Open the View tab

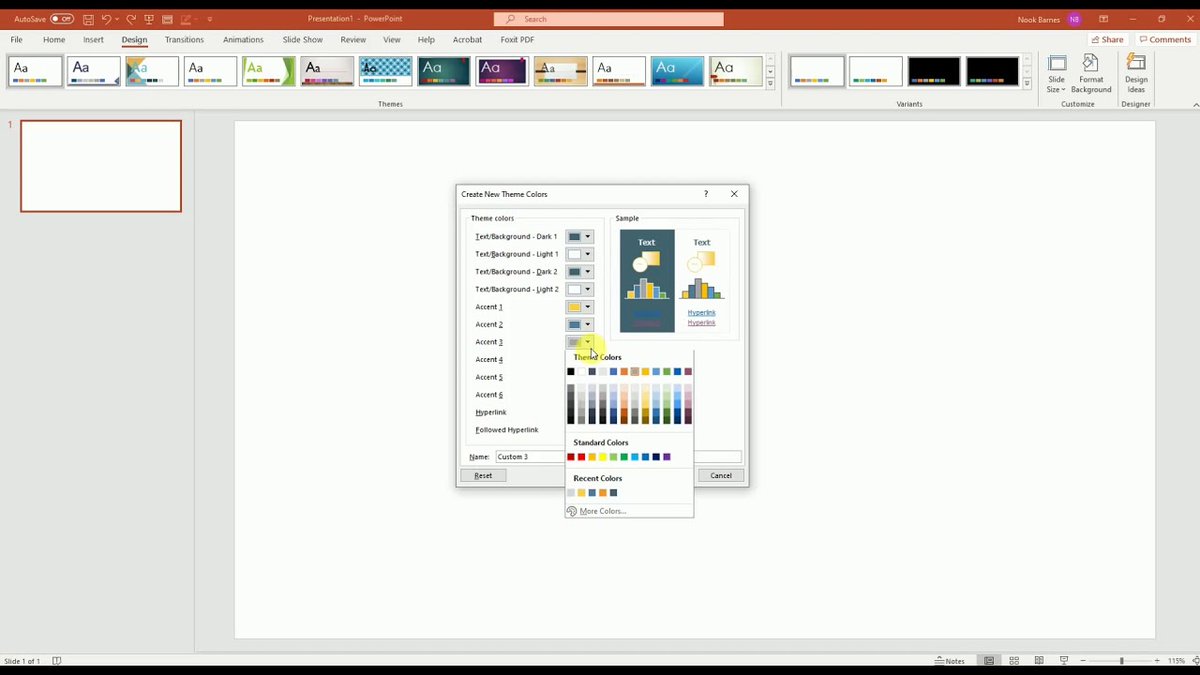point(392,40)
